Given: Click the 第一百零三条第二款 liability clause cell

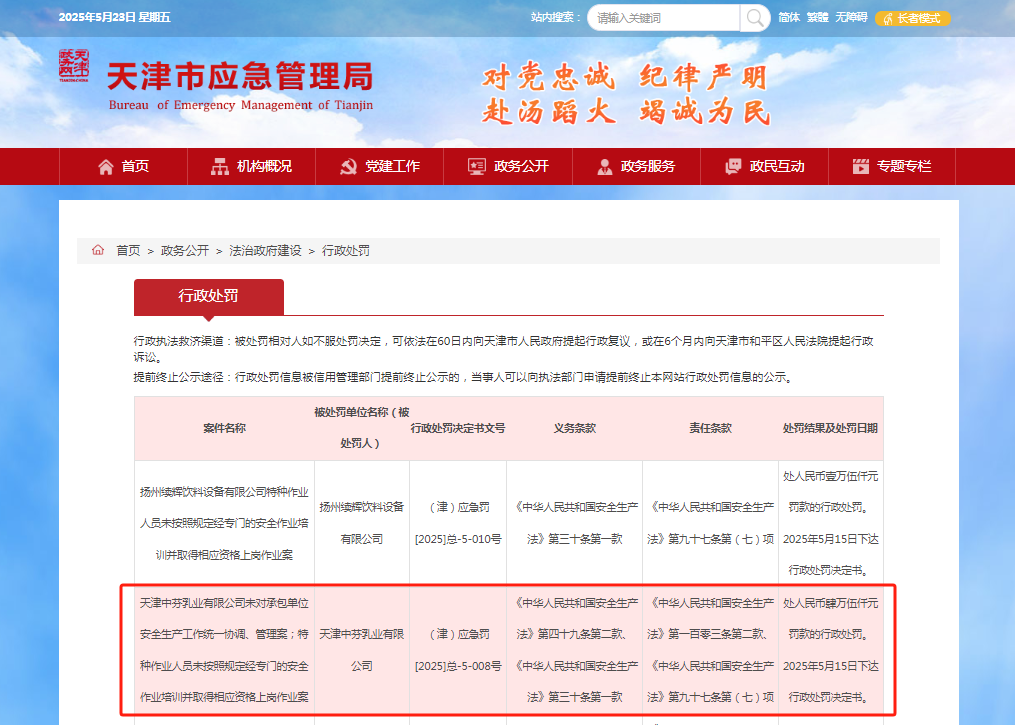Looking at the screenshot, I should pyautogui.click(x=710, y=650).
